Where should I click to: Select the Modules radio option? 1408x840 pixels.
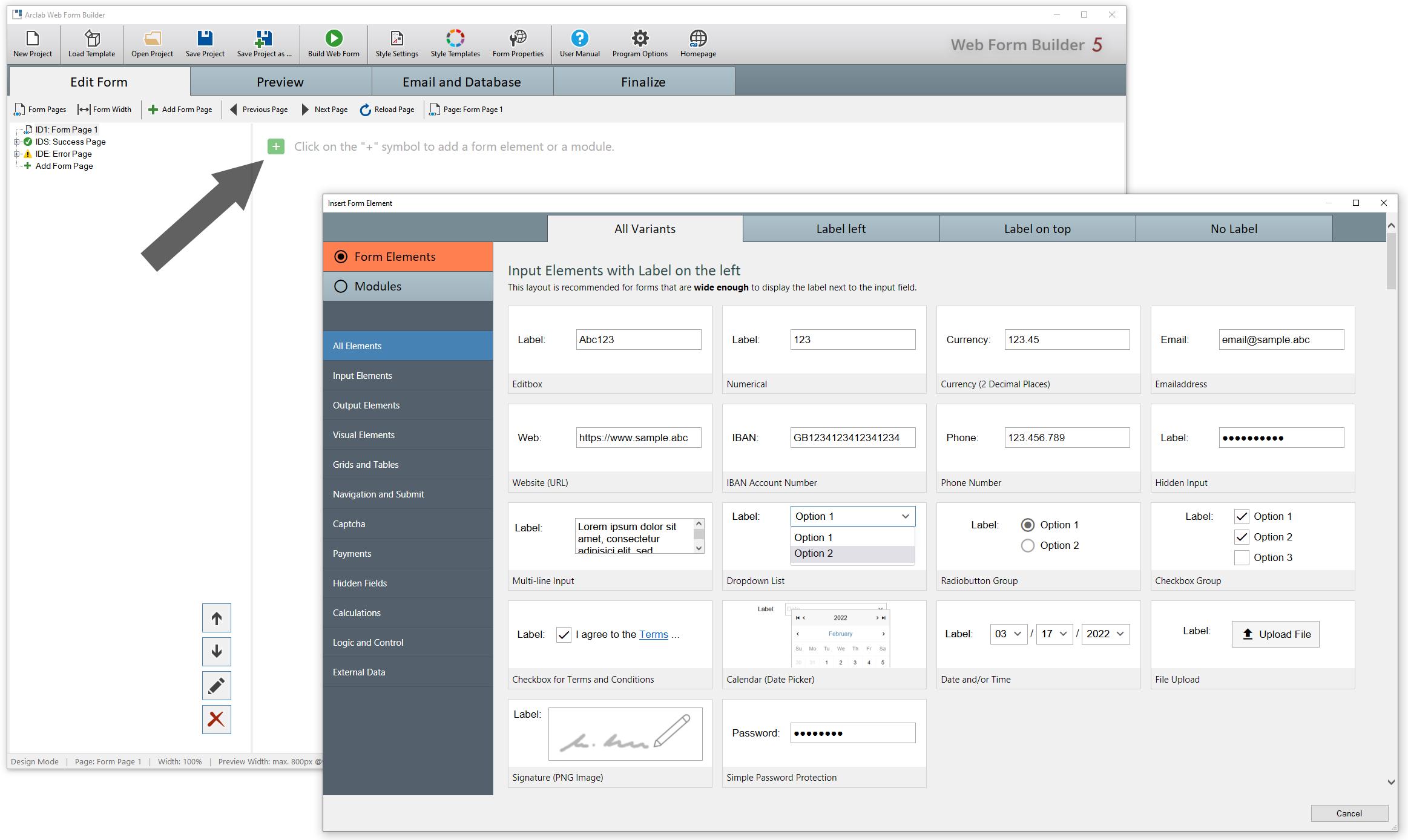(341, 286)
